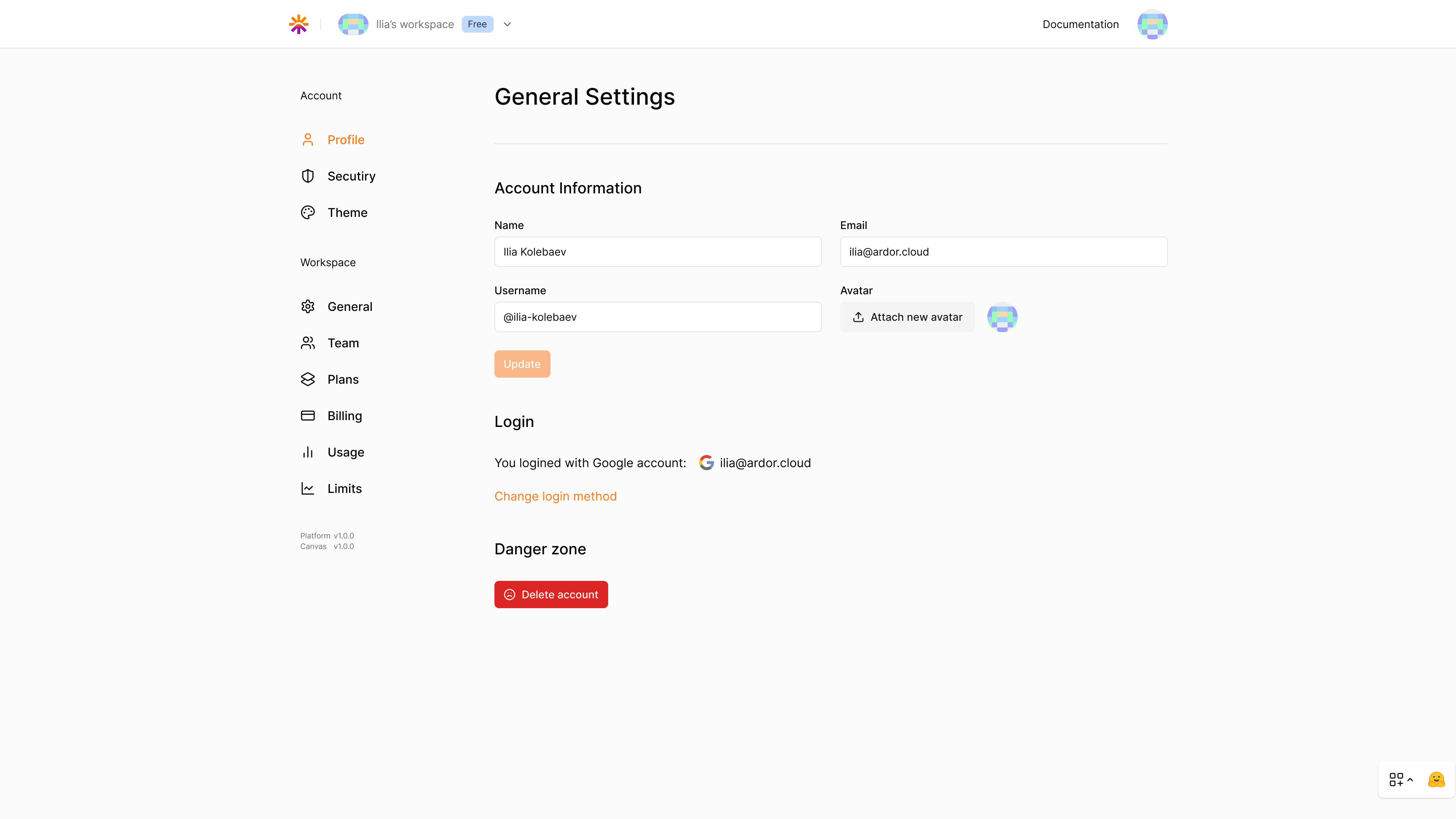Image resolution: width=1456 pixels, height=819 pixels.
Task: Click the Billing credit card icon
Action: click(308, 416)
